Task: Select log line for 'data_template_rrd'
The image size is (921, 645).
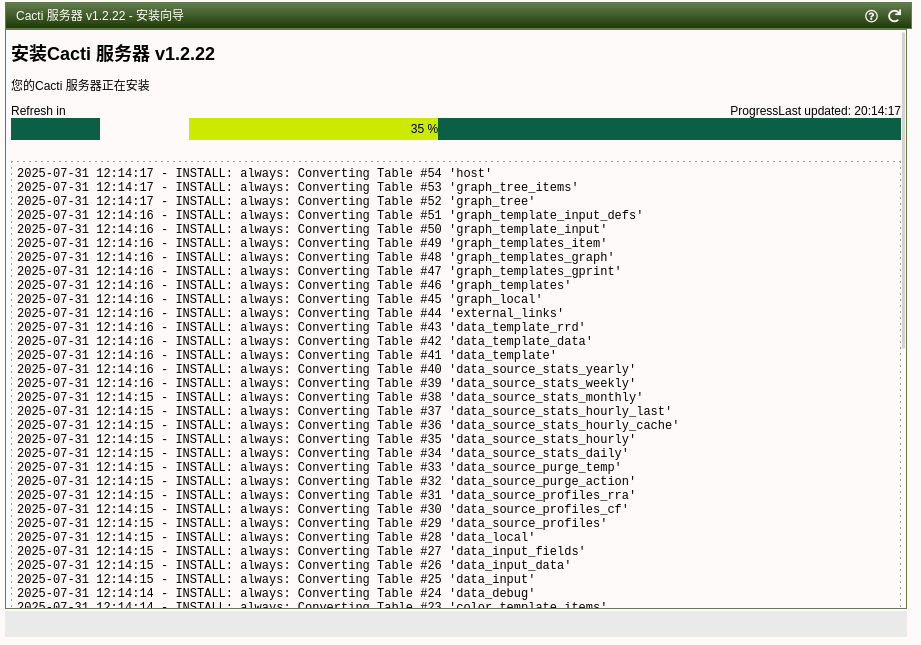Action: [301, 327]
